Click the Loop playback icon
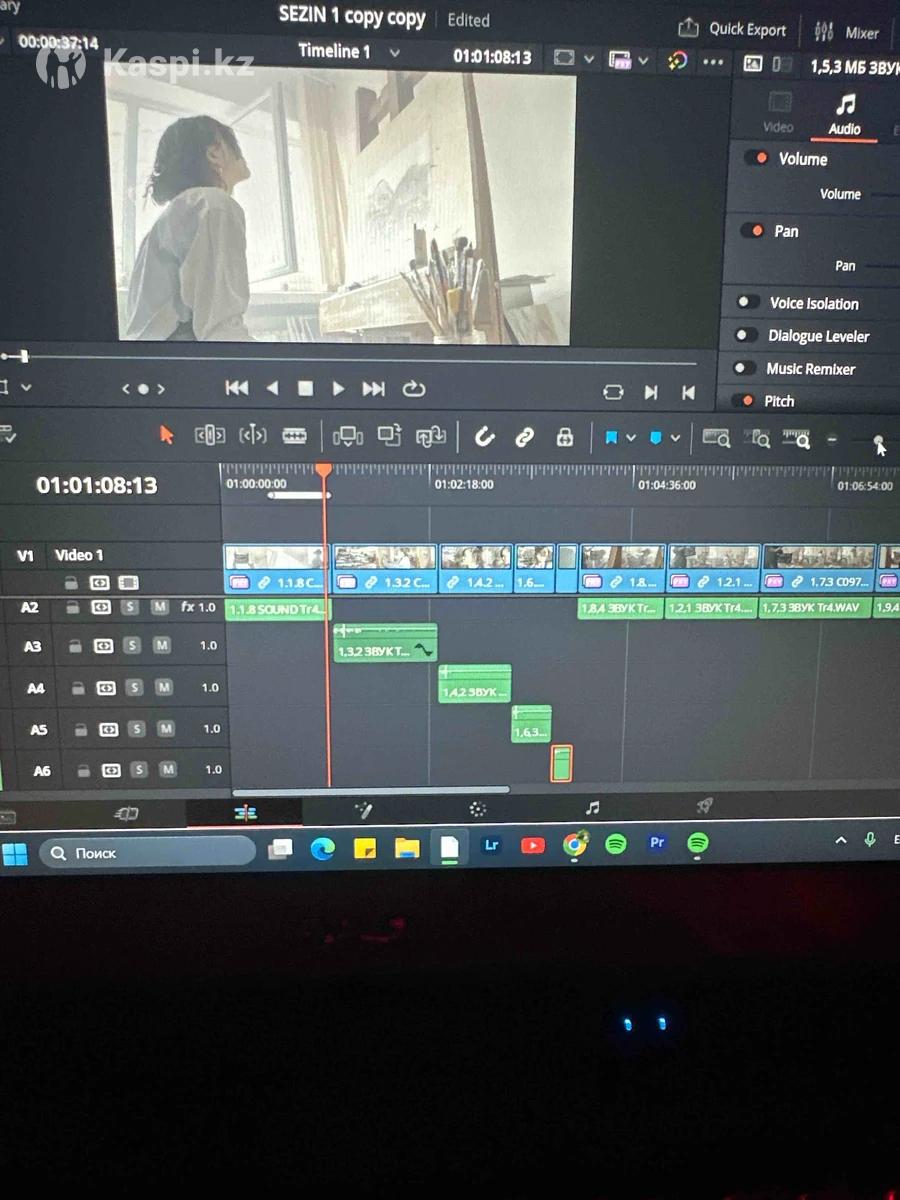This screenshot has height=1200, width=900. coord(414,389)
